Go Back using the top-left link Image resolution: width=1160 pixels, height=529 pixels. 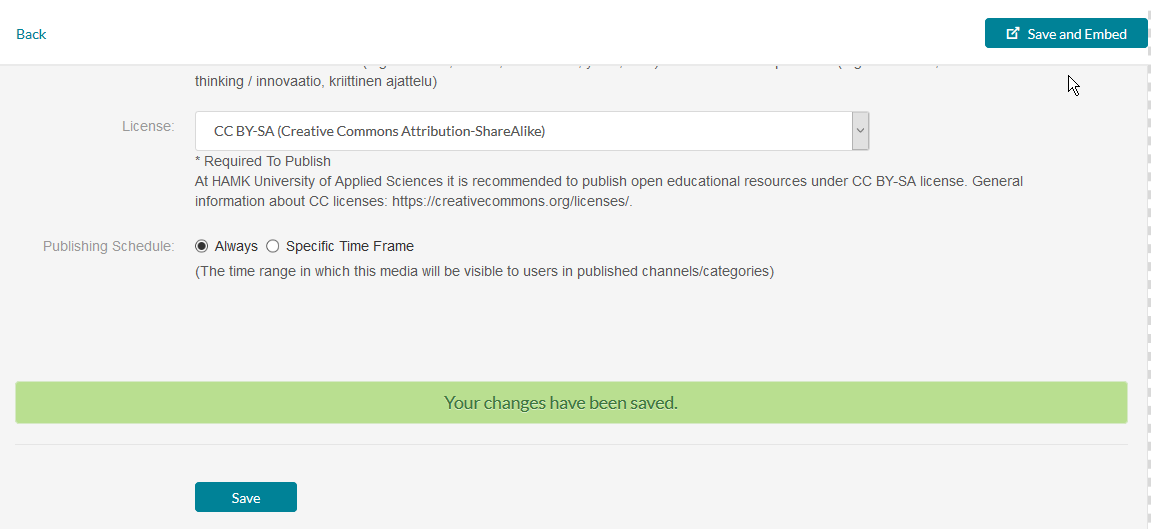pos(31,34)
